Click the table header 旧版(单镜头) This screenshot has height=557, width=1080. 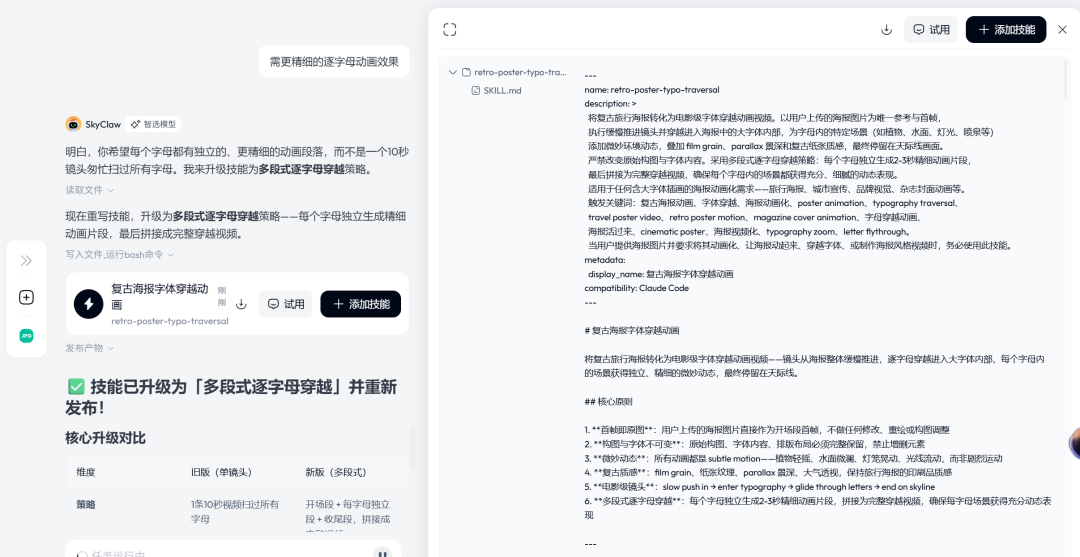[222, 472]
